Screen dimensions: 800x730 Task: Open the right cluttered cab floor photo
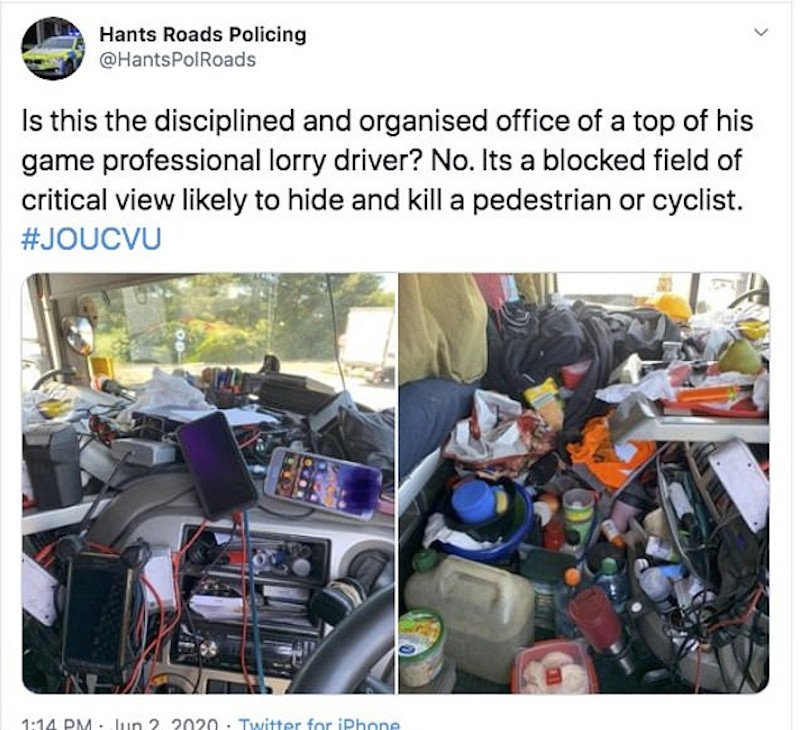click(584, 483)
